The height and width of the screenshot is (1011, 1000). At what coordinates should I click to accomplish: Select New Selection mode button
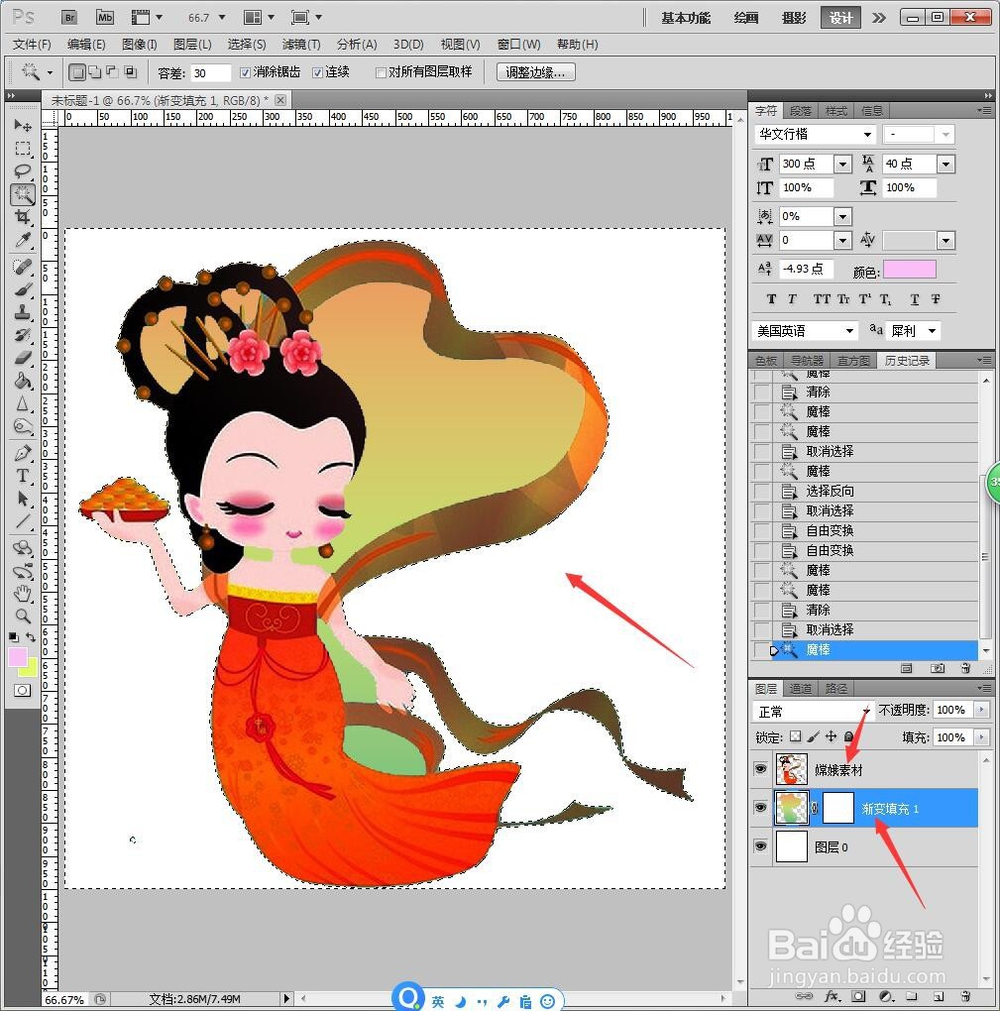coord(77,72)
